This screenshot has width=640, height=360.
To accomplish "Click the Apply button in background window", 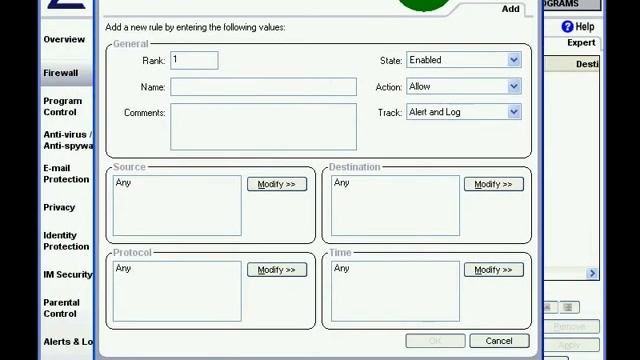I will 570,345.
